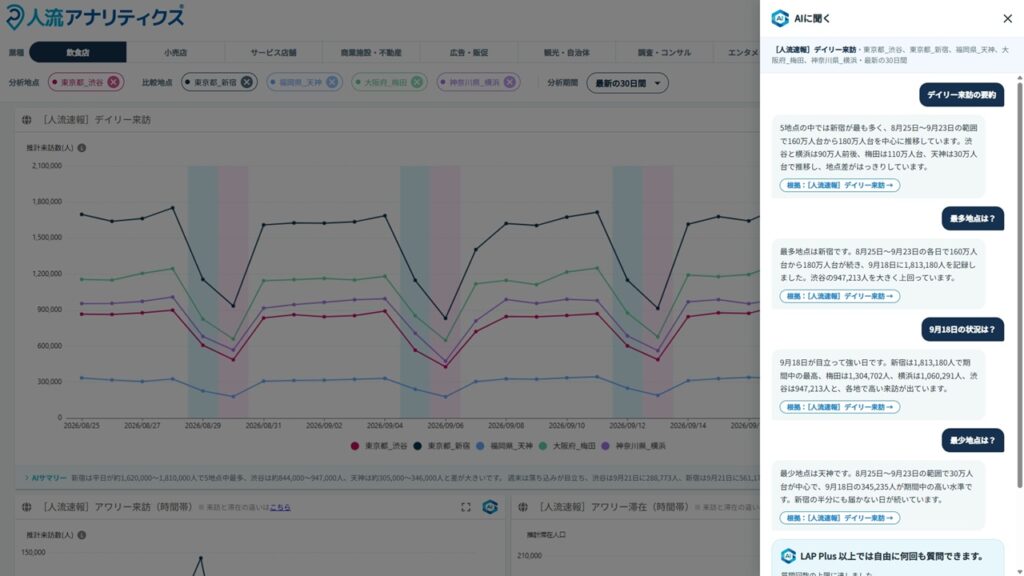
Task: Open source link under the 最多地点 answer
Action: coord(839,296)
